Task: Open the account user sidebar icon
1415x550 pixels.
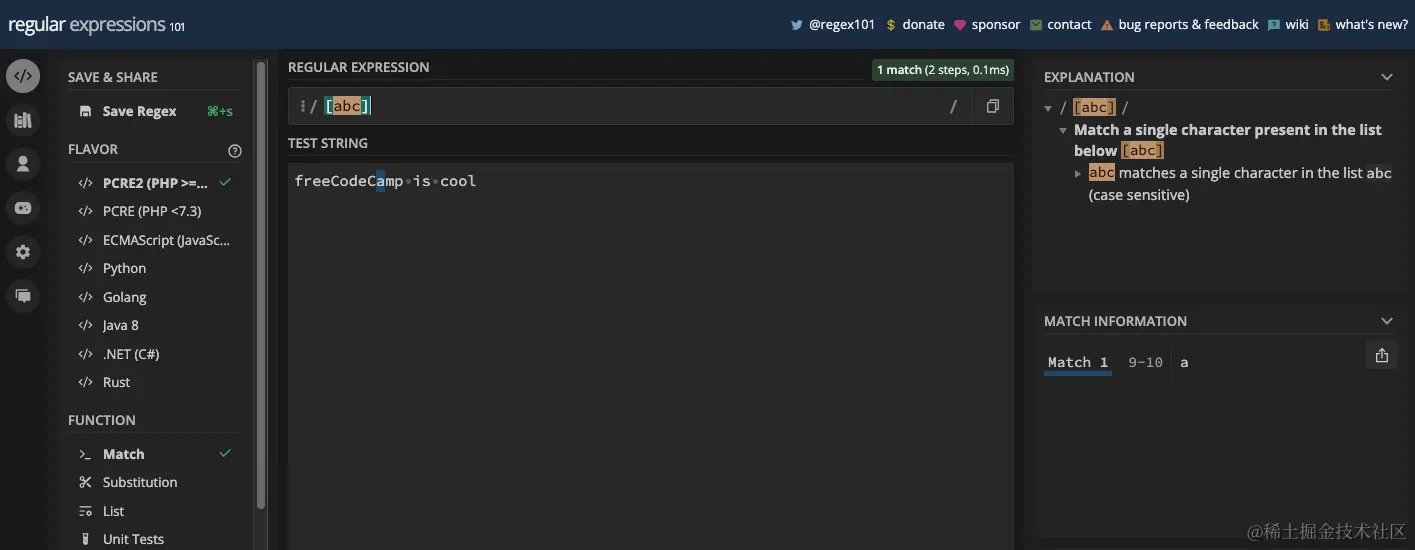Action: 23,164
